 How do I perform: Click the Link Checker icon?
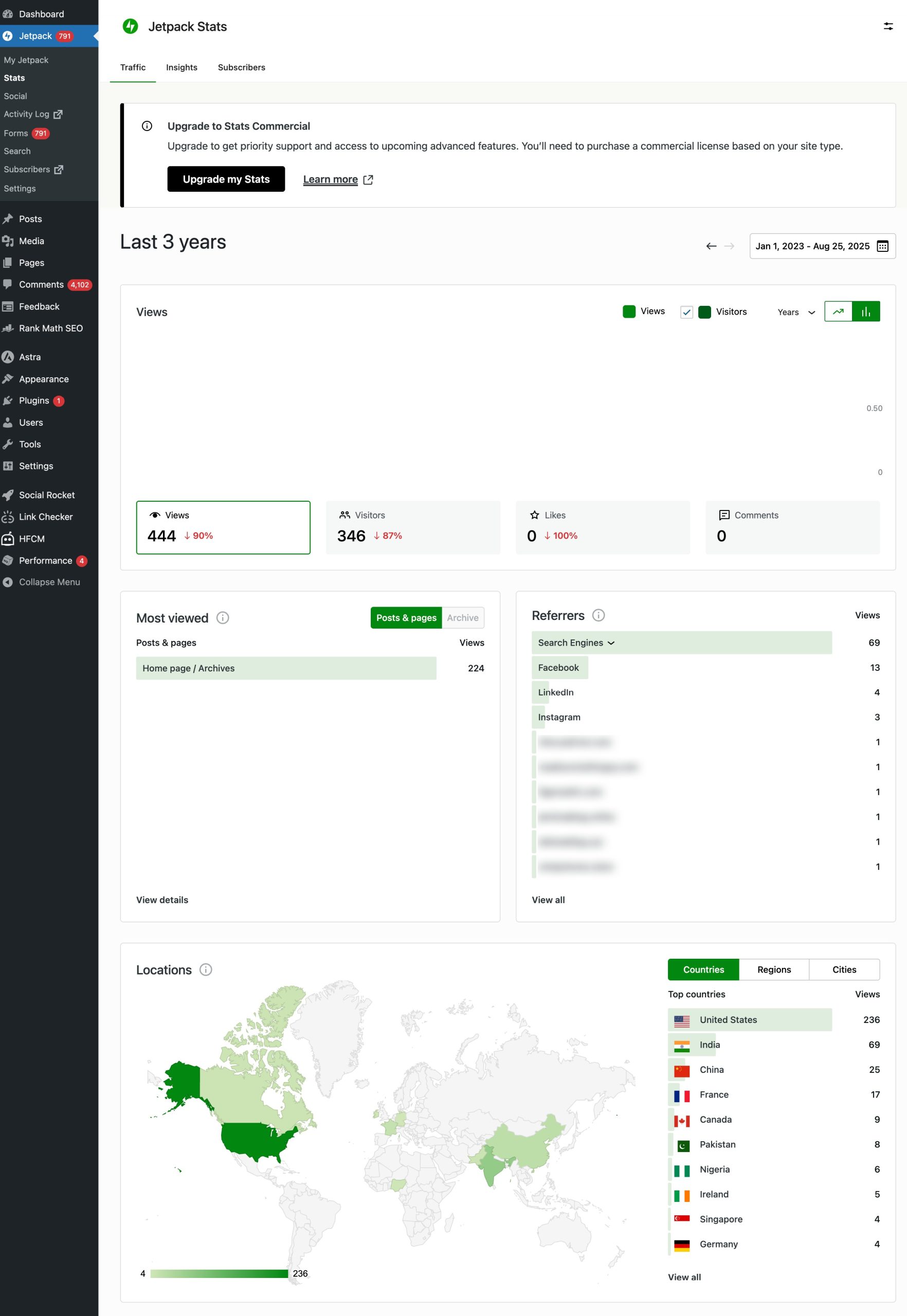8,517
